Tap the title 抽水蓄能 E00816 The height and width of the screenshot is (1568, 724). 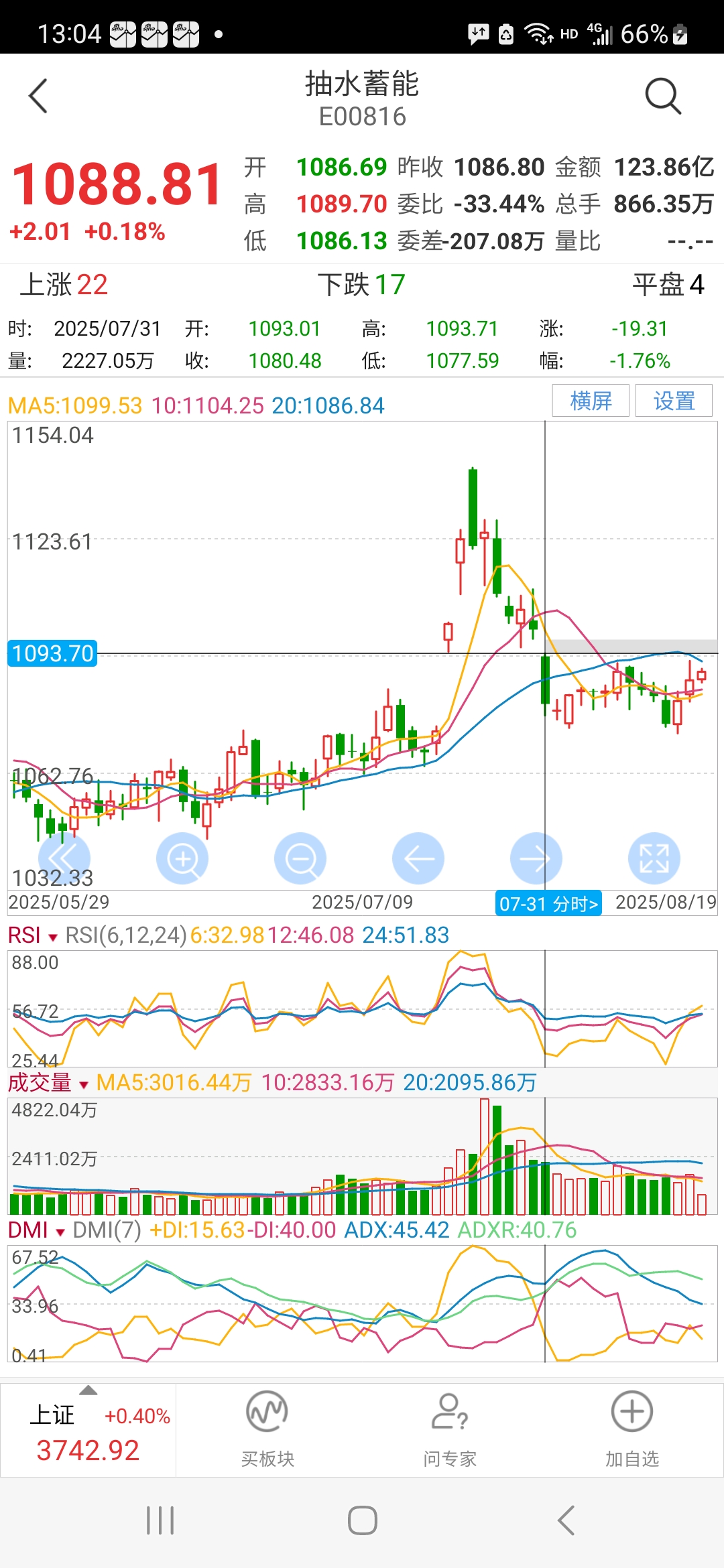coord(362,99)
